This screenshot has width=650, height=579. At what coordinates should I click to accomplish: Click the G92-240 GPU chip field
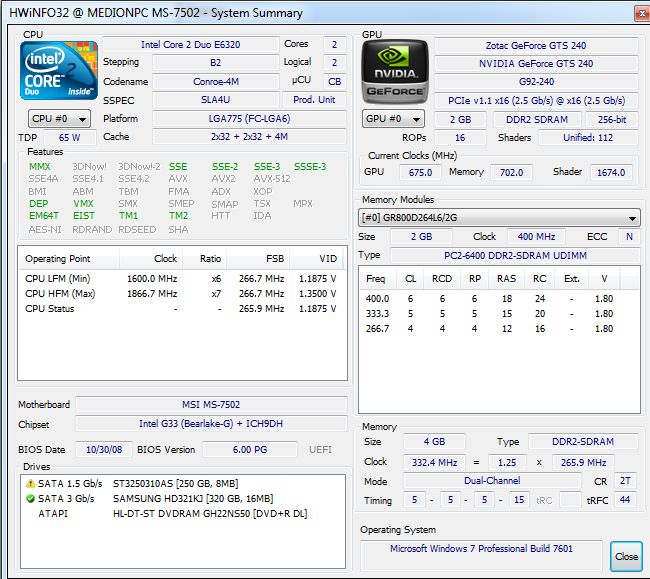(536, 81)
